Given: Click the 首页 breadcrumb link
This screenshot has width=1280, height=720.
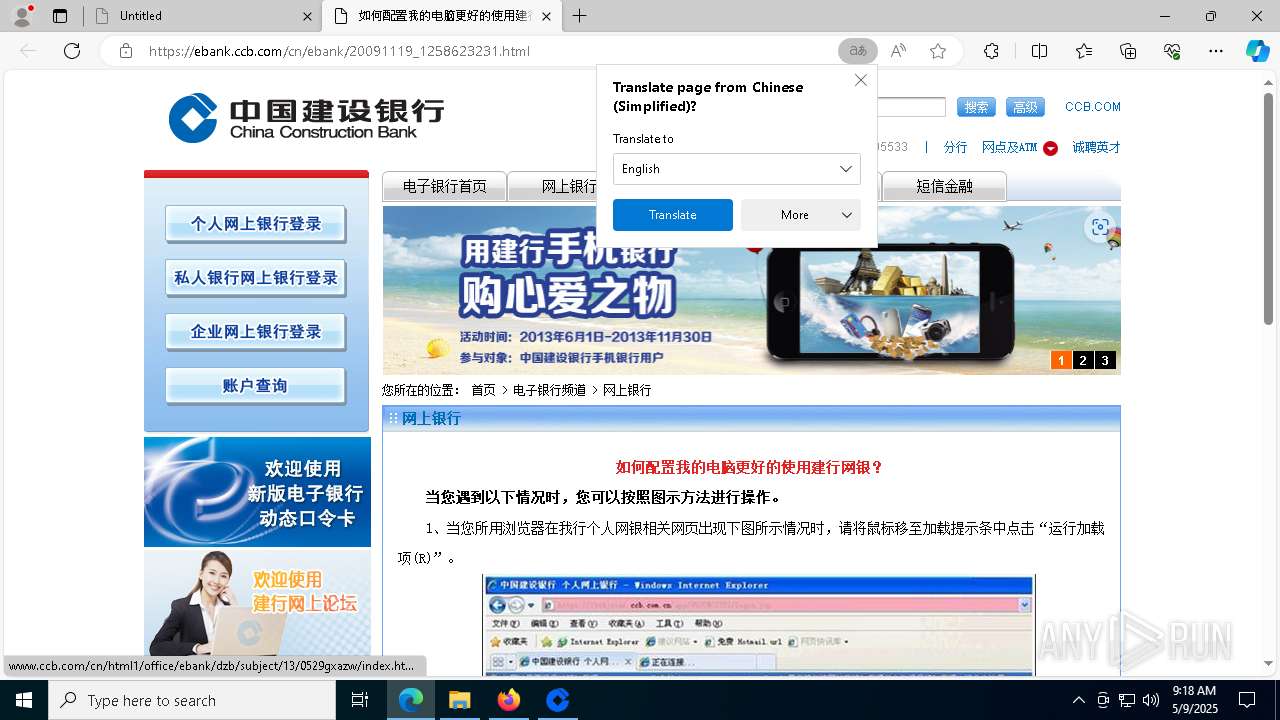Looking at the screenshot, I should 483,390.
